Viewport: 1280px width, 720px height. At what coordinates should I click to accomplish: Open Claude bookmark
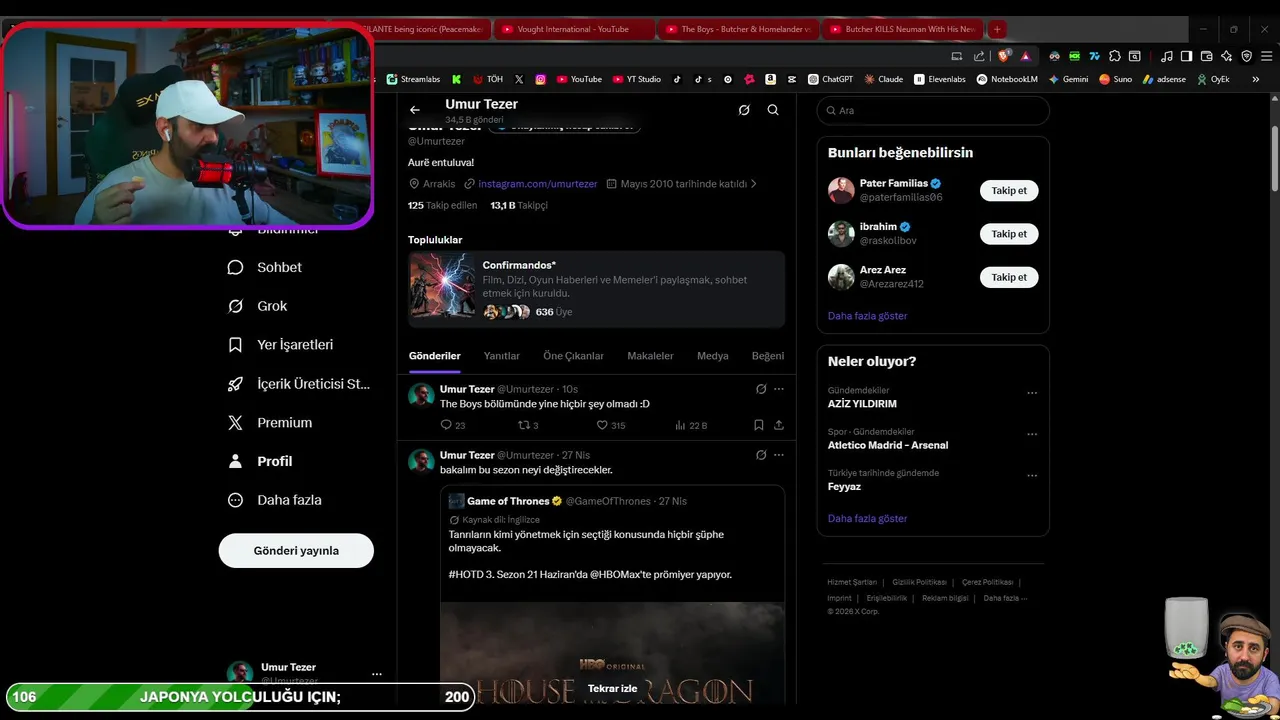pos(884,79)
